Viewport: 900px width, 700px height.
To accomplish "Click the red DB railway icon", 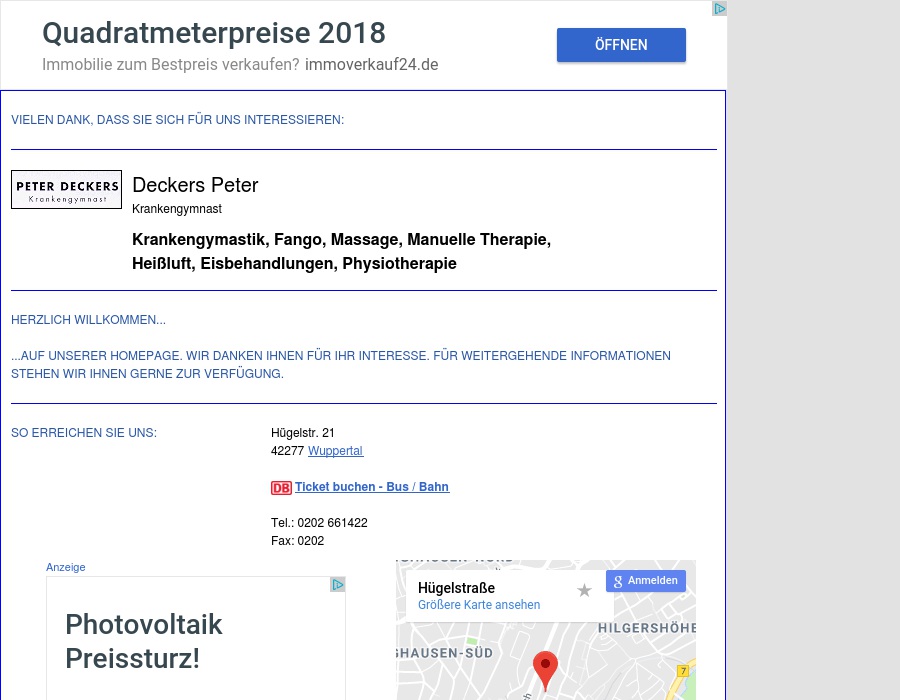I will (x=281, y=488).
